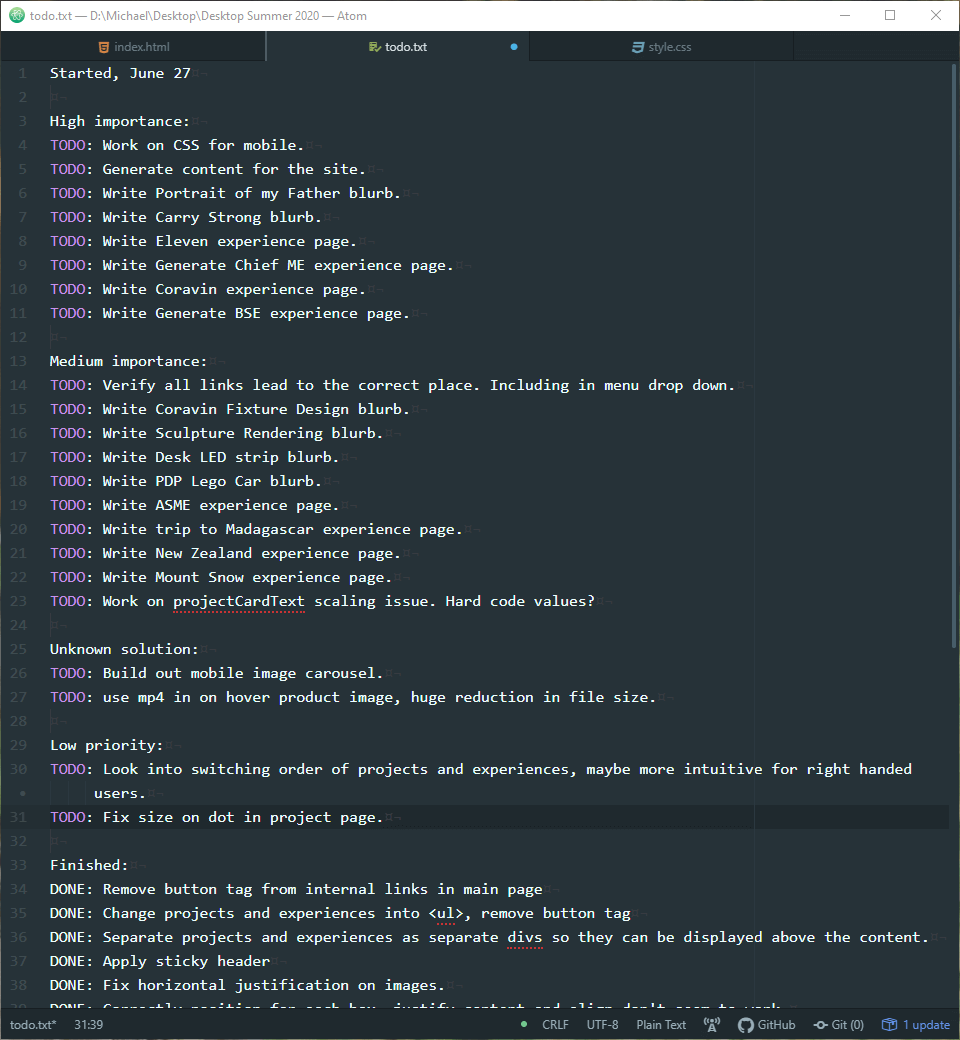Open the Git (0) panel
Screen dimensions: 960x1040
pyautogui.click(x=838, y=1024)
